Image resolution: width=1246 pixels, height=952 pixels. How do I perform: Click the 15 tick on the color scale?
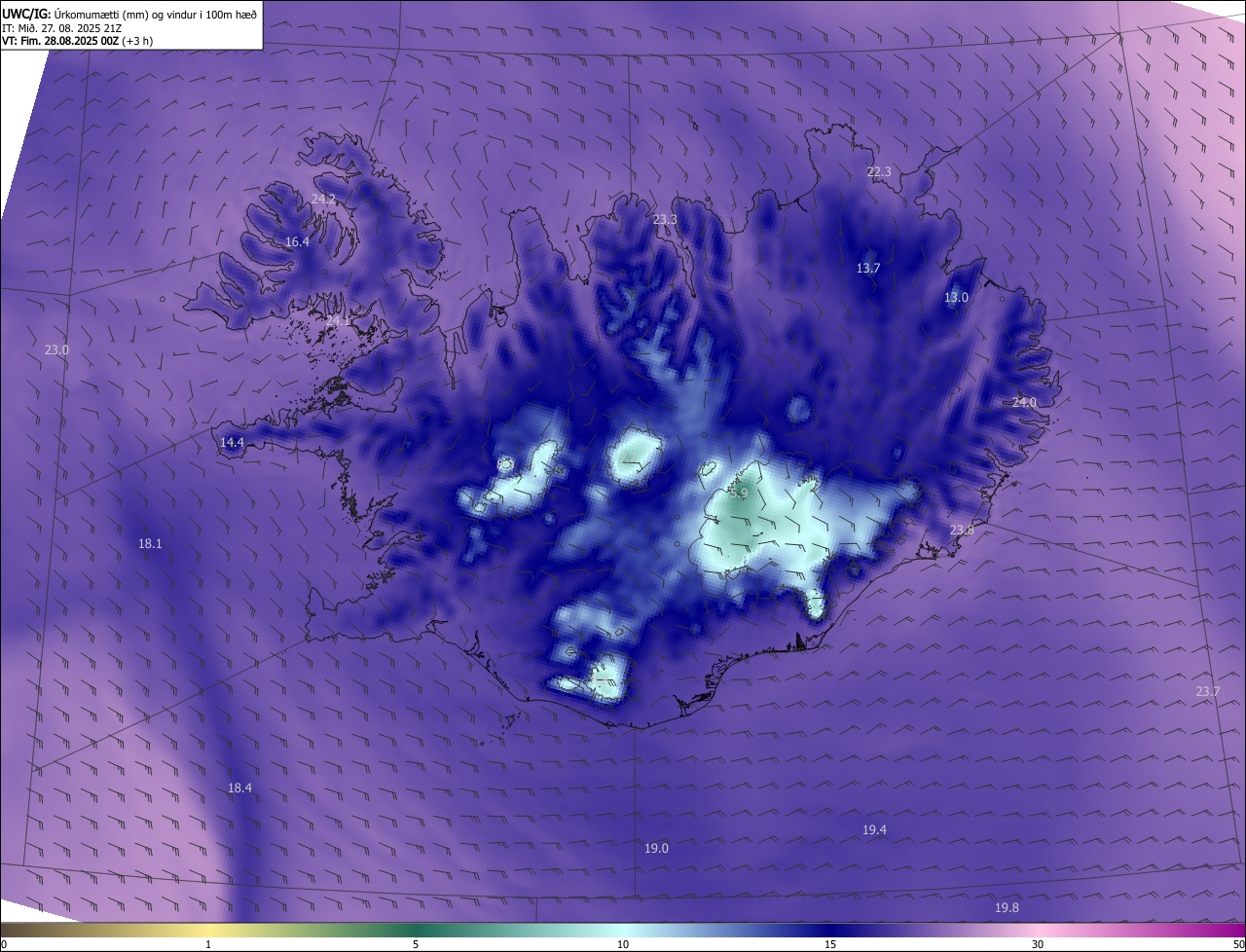click(x=830, y=944)
